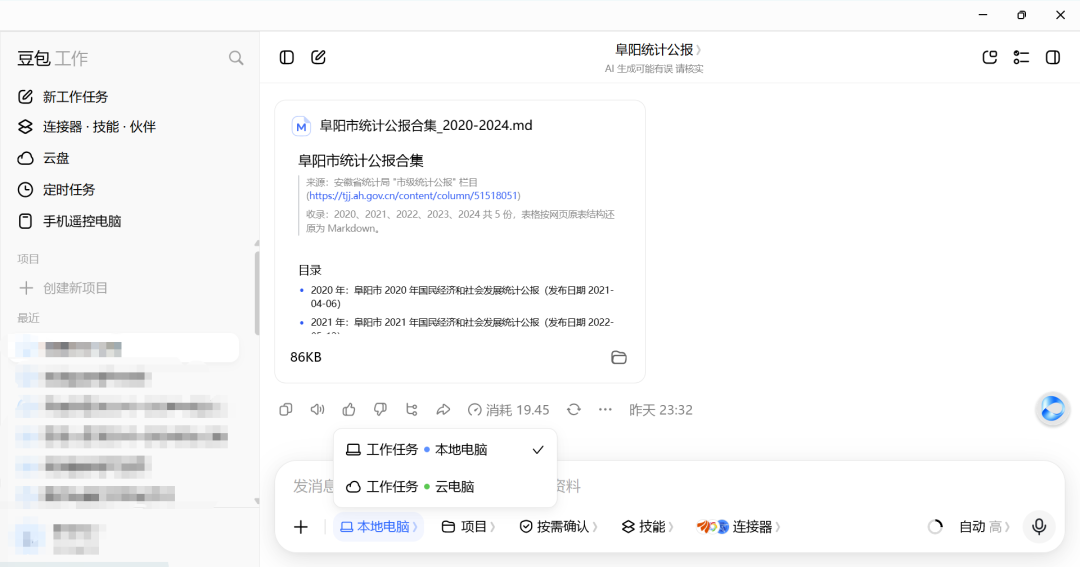Open the 技能 dropdown
The width and height of the screenshot is (1080, 567).
647,527
